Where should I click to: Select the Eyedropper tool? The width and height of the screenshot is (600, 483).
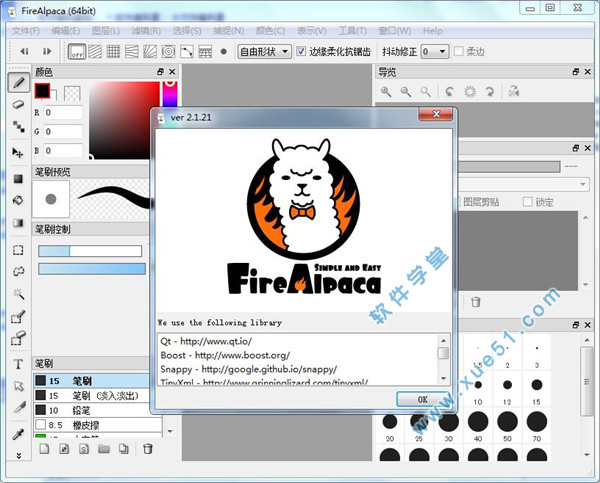tap(18, 434)
